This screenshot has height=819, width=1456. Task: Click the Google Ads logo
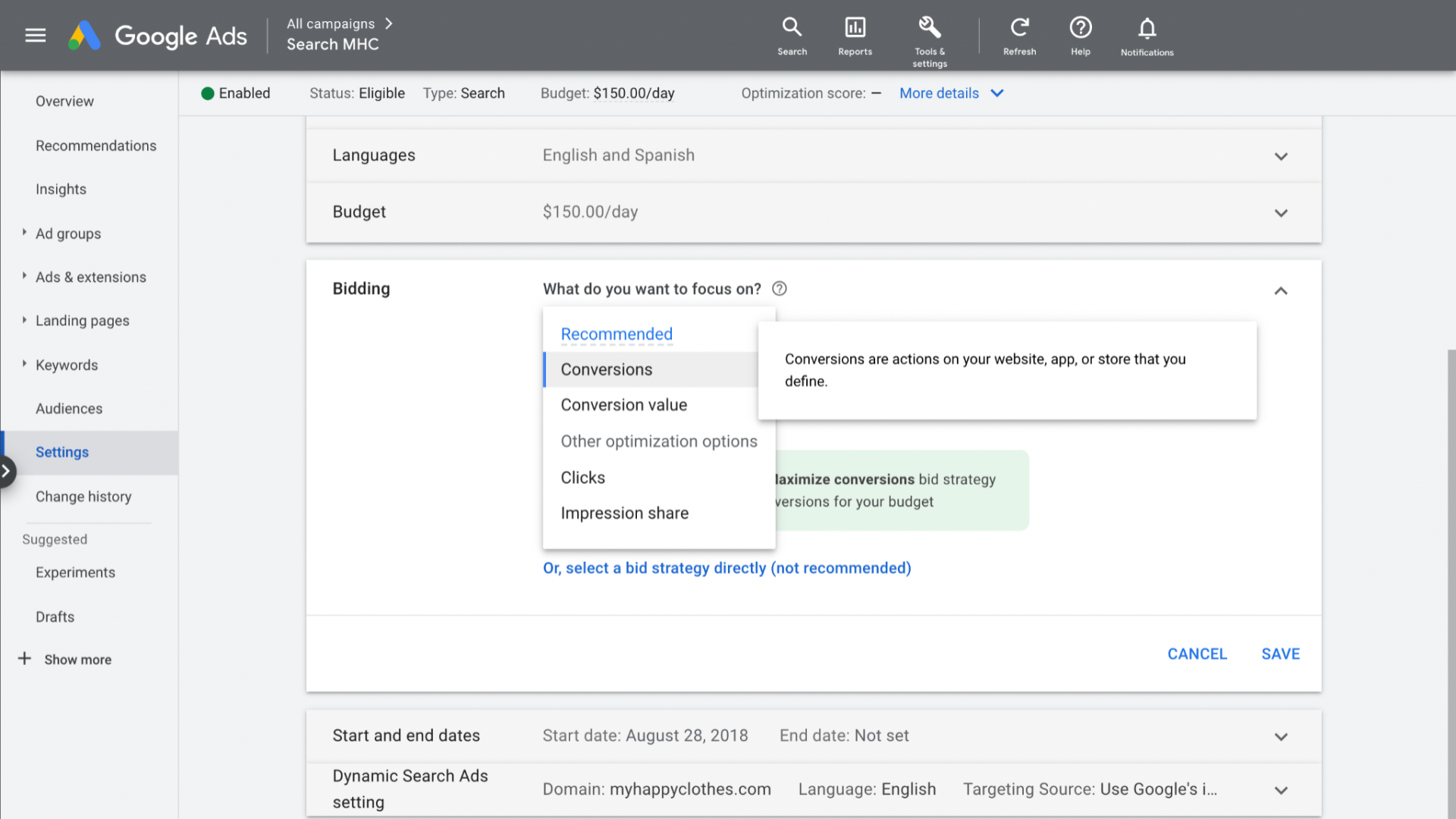158,36
